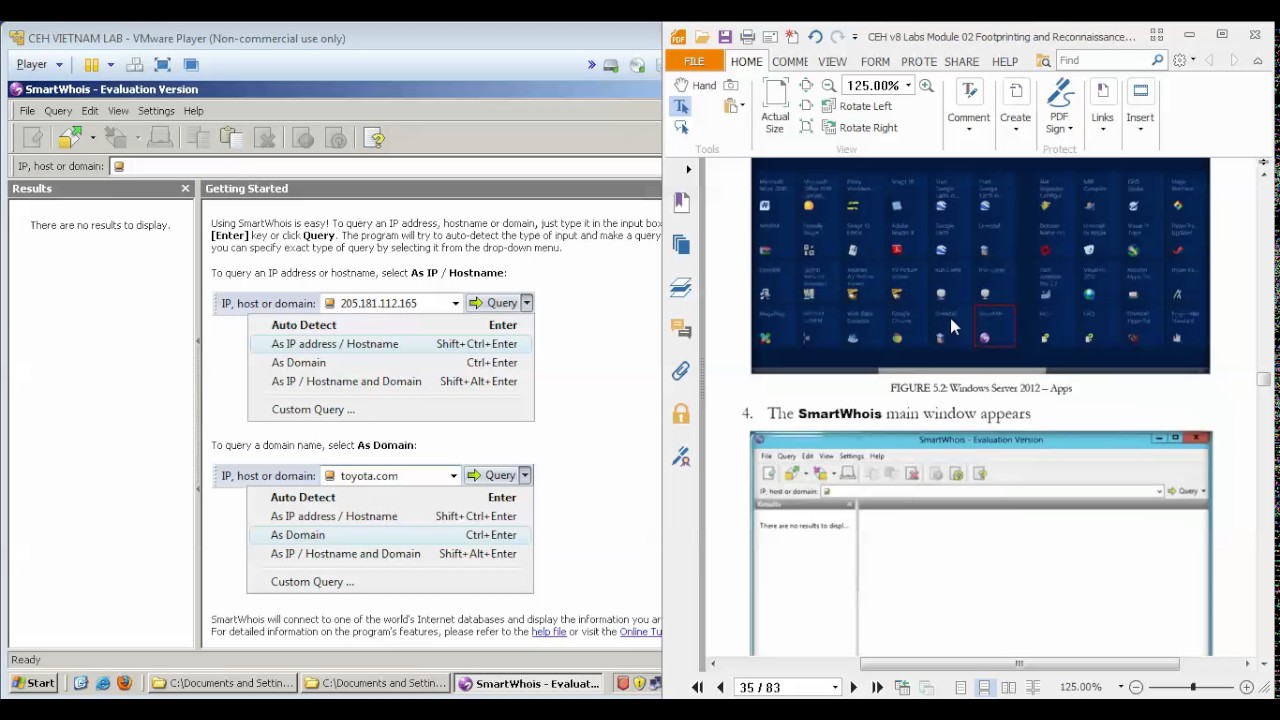Image resolution: width=1280 pixels, height=720 pixels.
Task: Open the Player dropdown menu in VMware
Action: [x=39, y=65]
